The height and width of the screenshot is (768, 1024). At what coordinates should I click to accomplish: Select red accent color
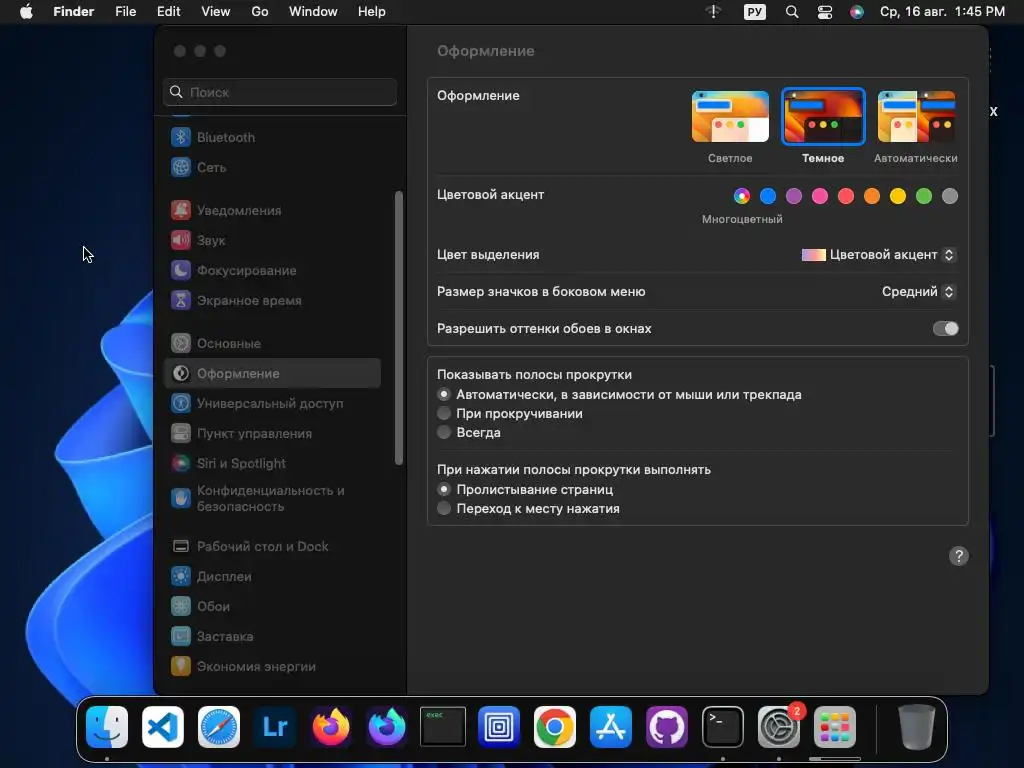[846, 196]
